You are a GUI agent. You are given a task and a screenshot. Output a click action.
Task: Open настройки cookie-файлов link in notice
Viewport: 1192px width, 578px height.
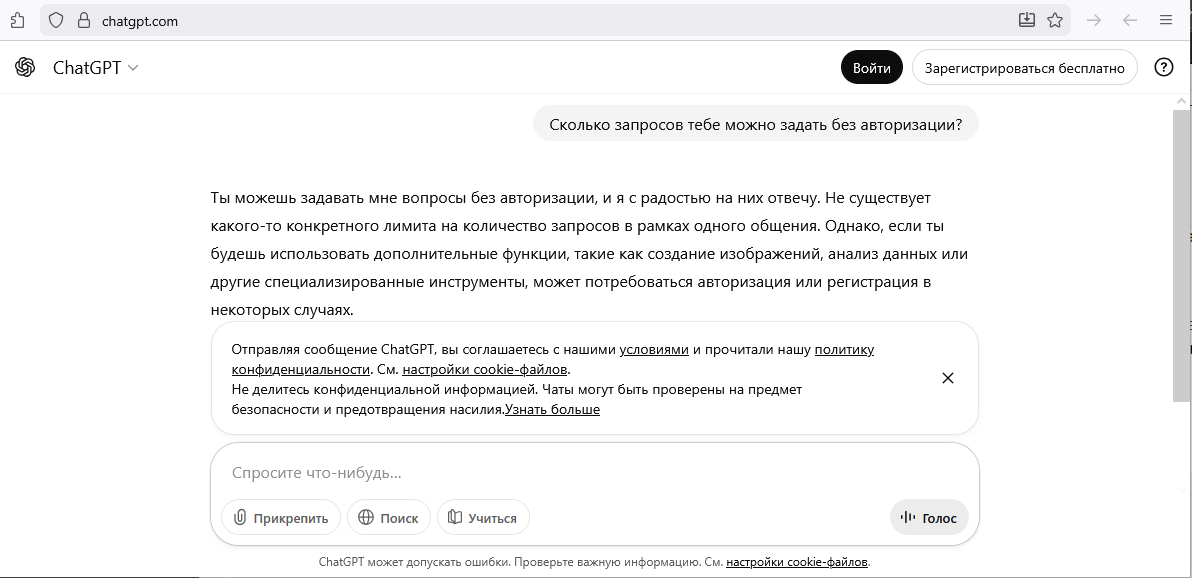click(x=484, y=370)
